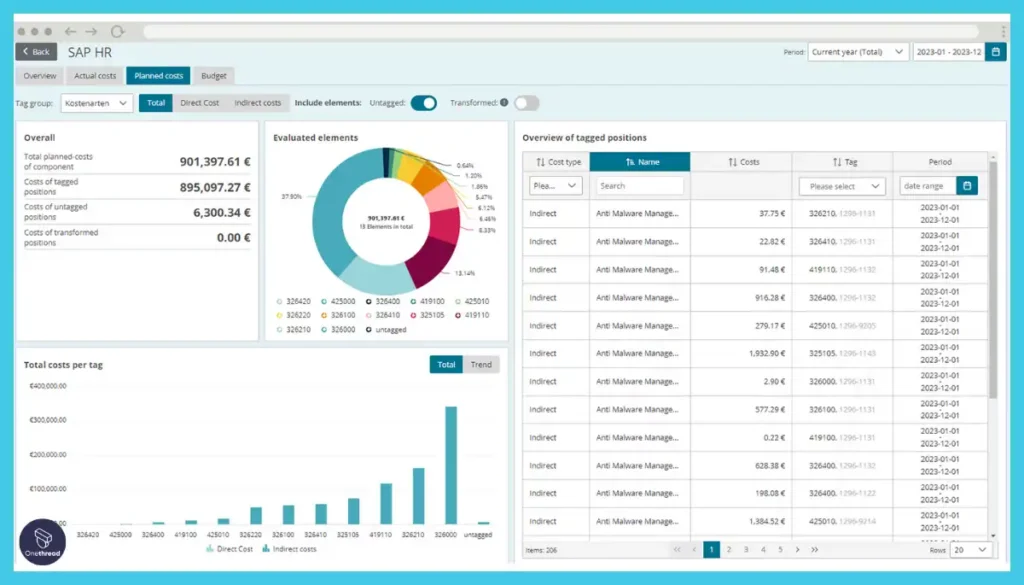The width and height of the screenshot is (1024, 585).
Task: Switch to the Overview tab
Action: (x=40, y=76)
